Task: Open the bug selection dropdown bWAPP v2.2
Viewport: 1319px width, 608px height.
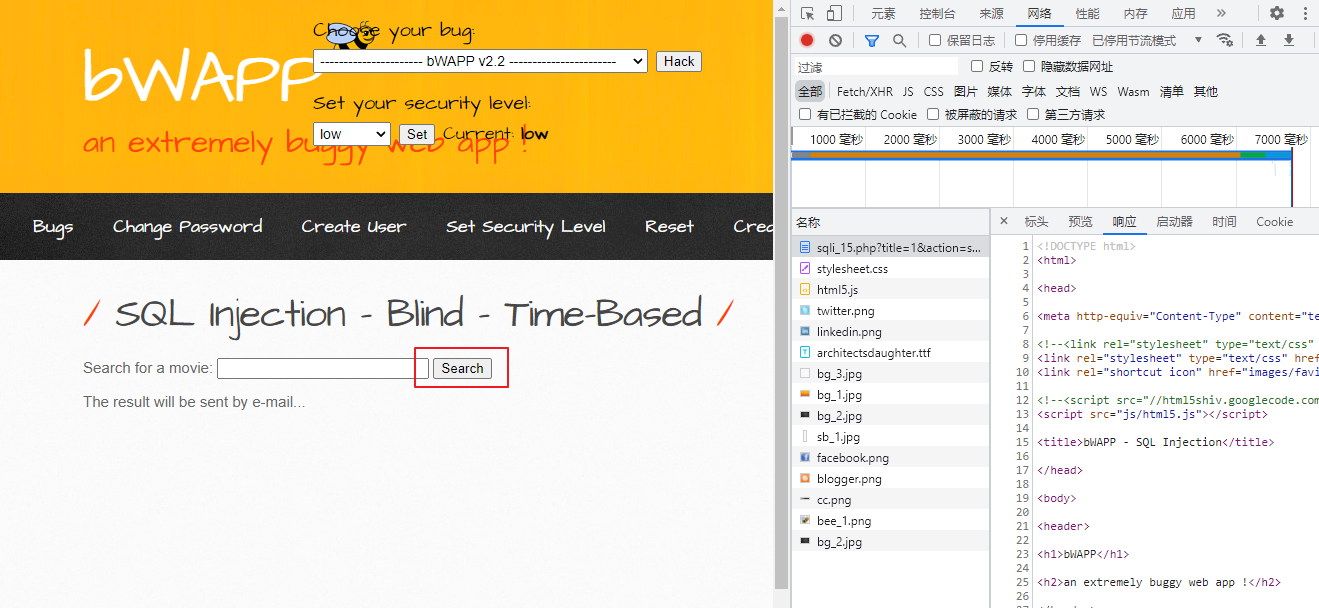Action: pyautogui.click(x=480, y=61)
